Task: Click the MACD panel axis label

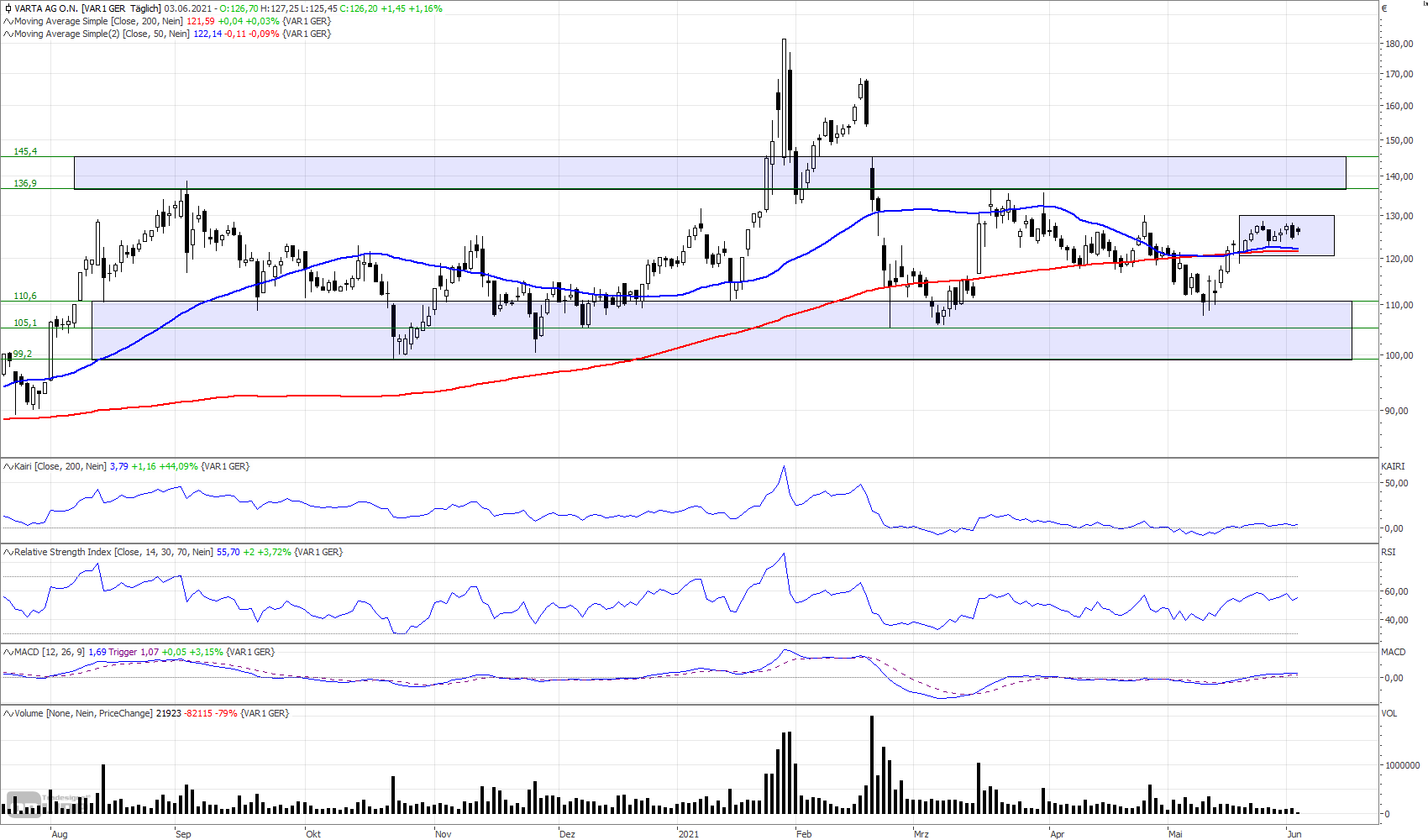Action: click(1393, 652)
